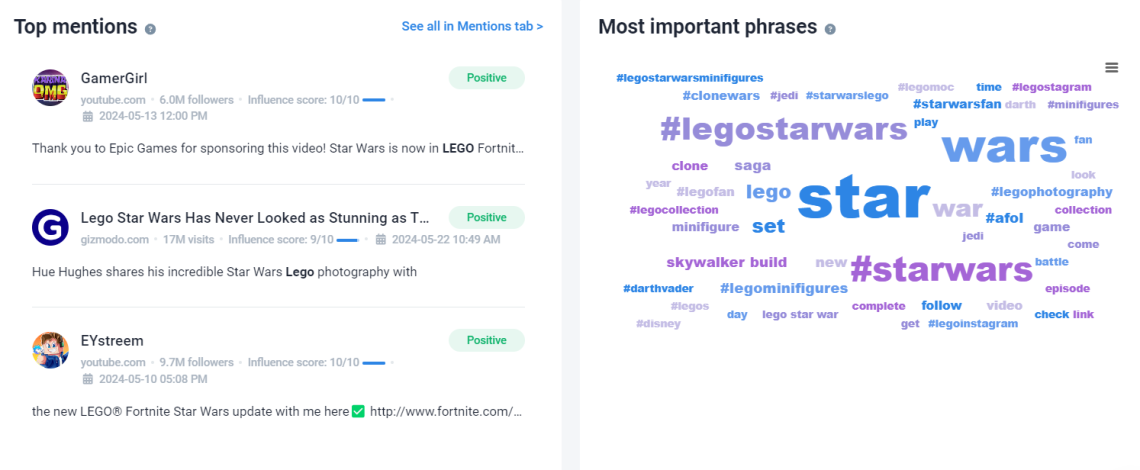The image size is (1140, 470).
Task: Click the Gizmodo G logo avatar
Action: pos(50,228)
